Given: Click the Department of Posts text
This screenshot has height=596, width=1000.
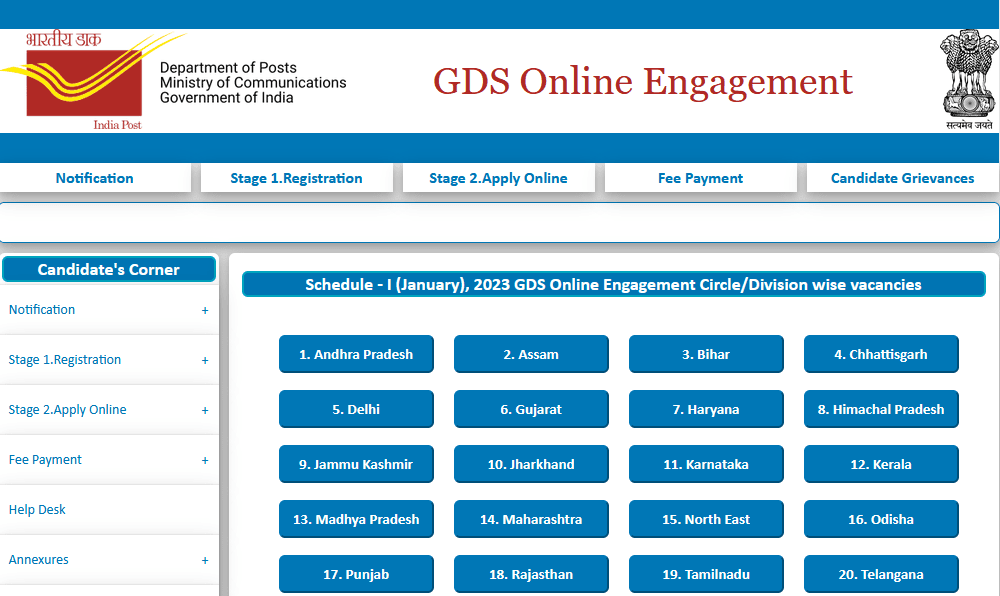Looking at the screenshot, I should tap(228, 68).
